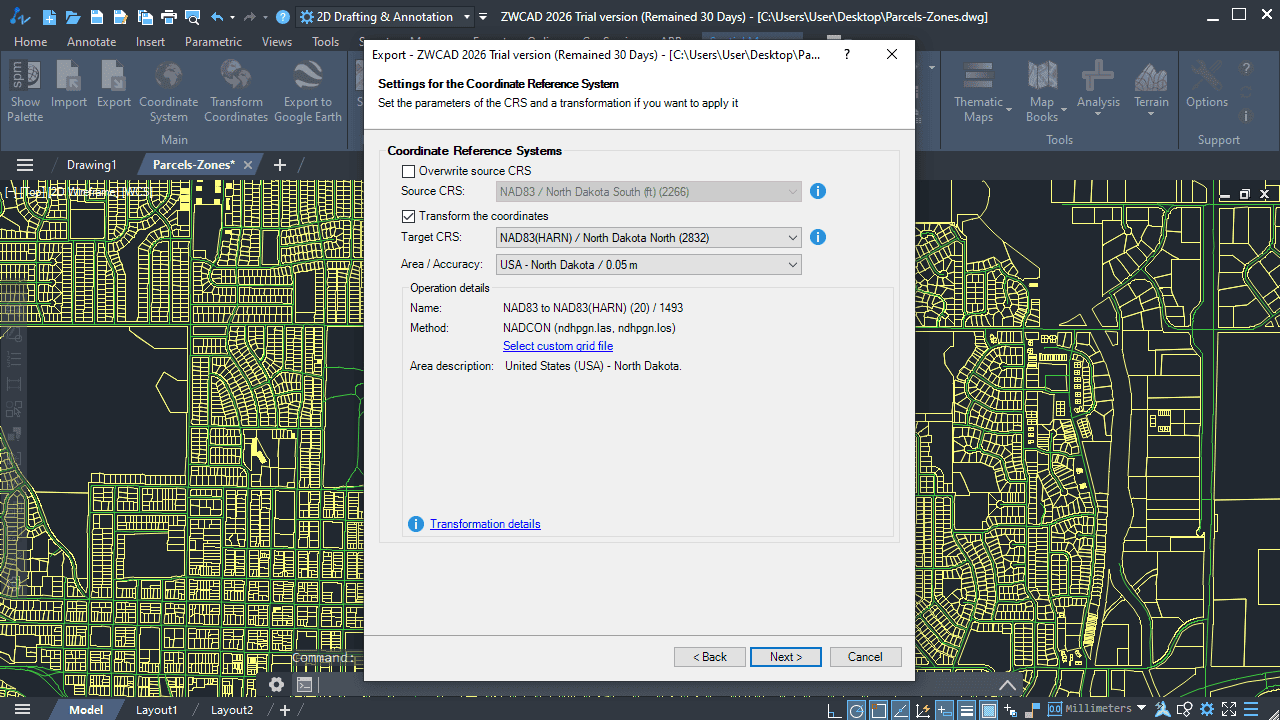Click the info icon beside Target CRS
This screenshot has height=720, width=1280.
pyautogui.click(x=818, y=237)
